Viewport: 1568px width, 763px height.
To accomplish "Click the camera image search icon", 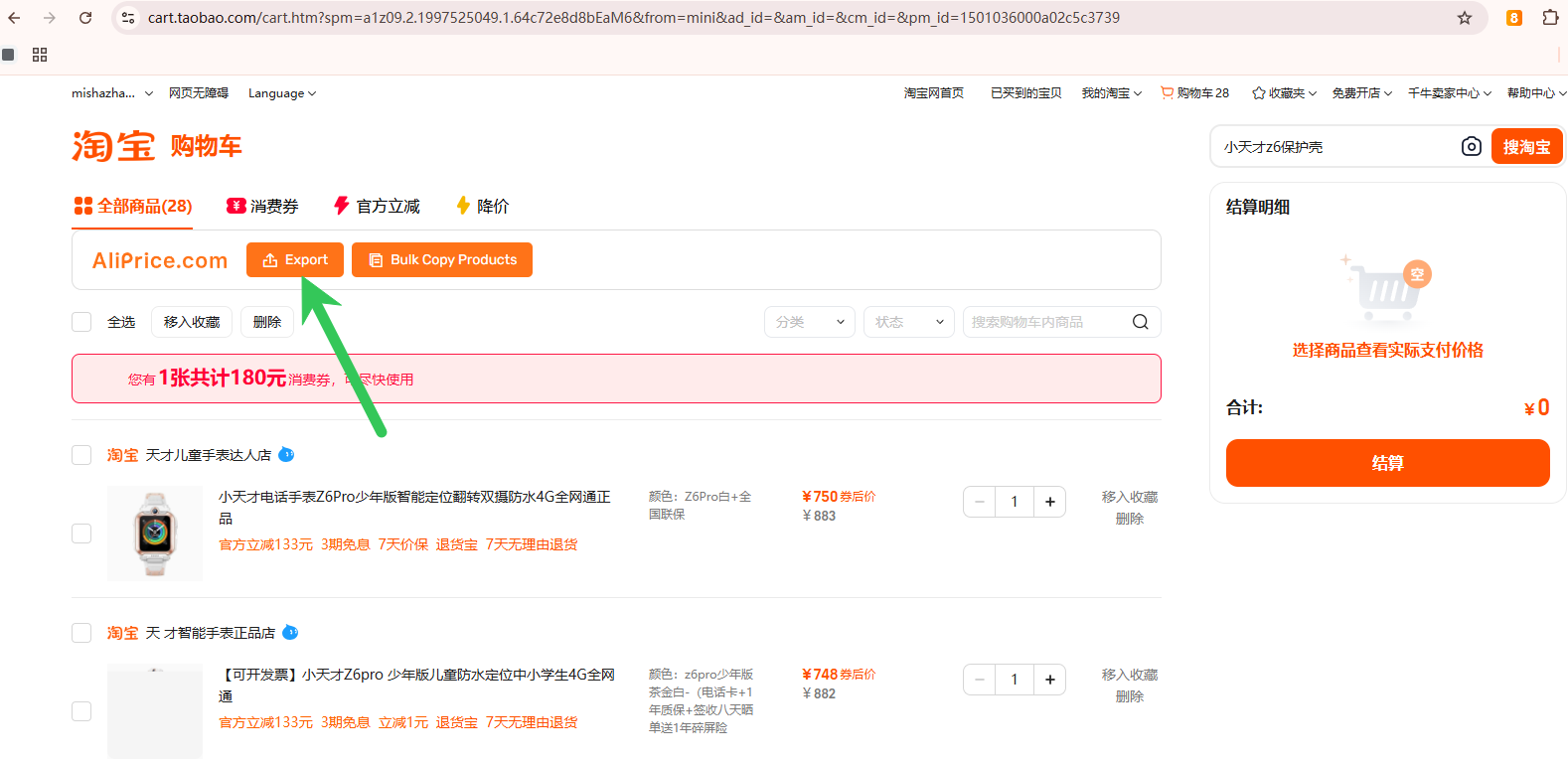I will point(1471,147).
